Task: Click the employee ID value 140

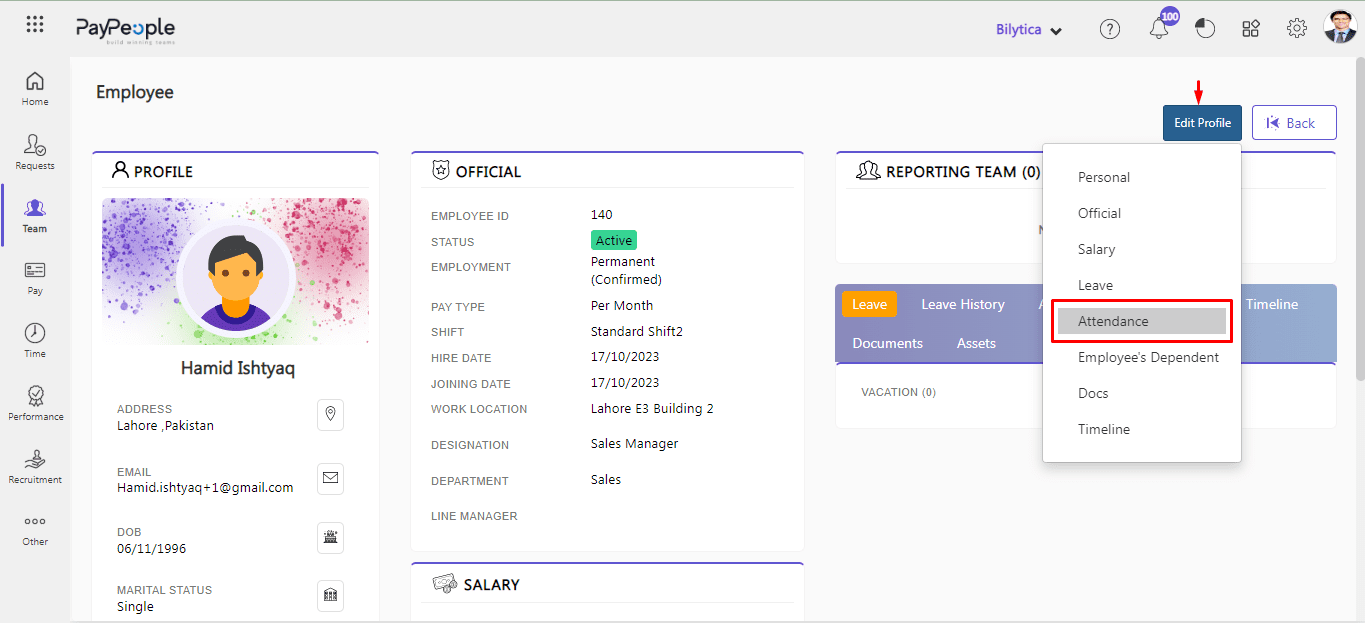Action: click(x=602, y=214)
